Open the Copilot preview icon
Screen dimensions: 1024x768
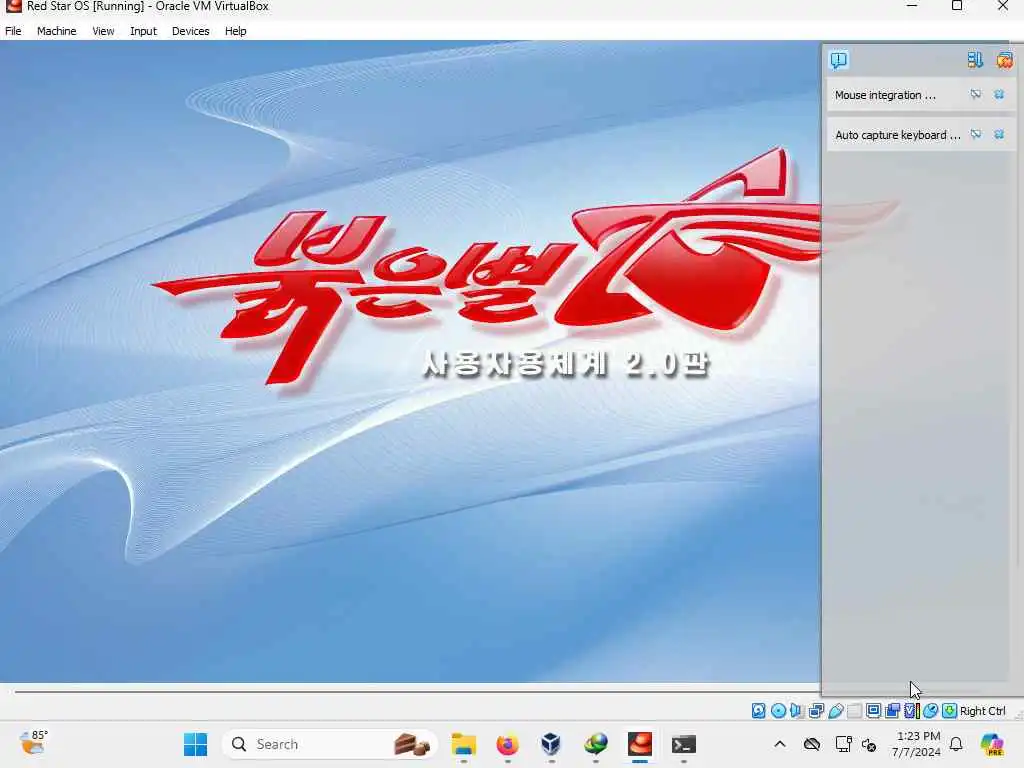tap(992, 744)
